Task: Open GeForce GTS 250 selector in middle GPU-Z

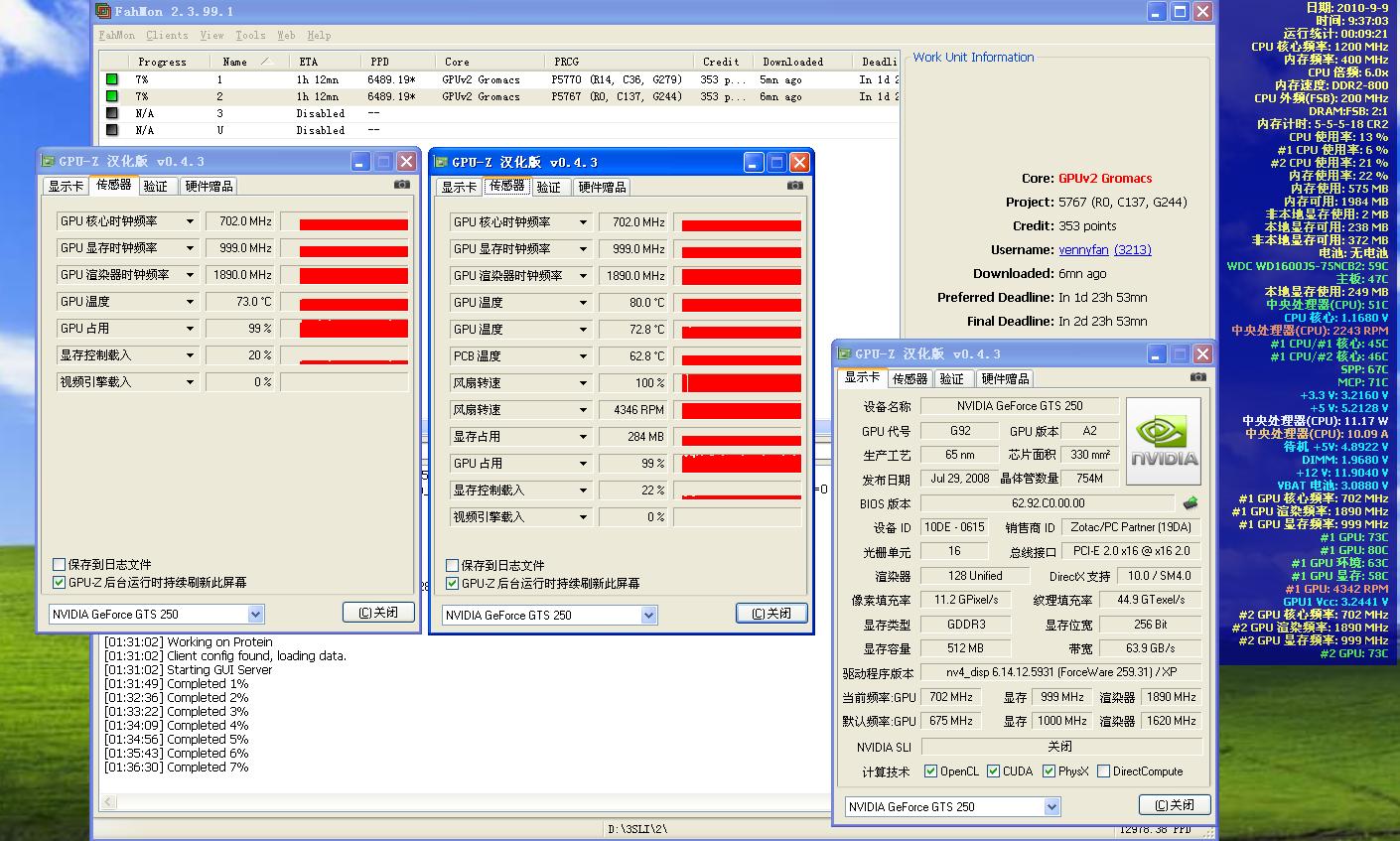Action: (648, 616)
